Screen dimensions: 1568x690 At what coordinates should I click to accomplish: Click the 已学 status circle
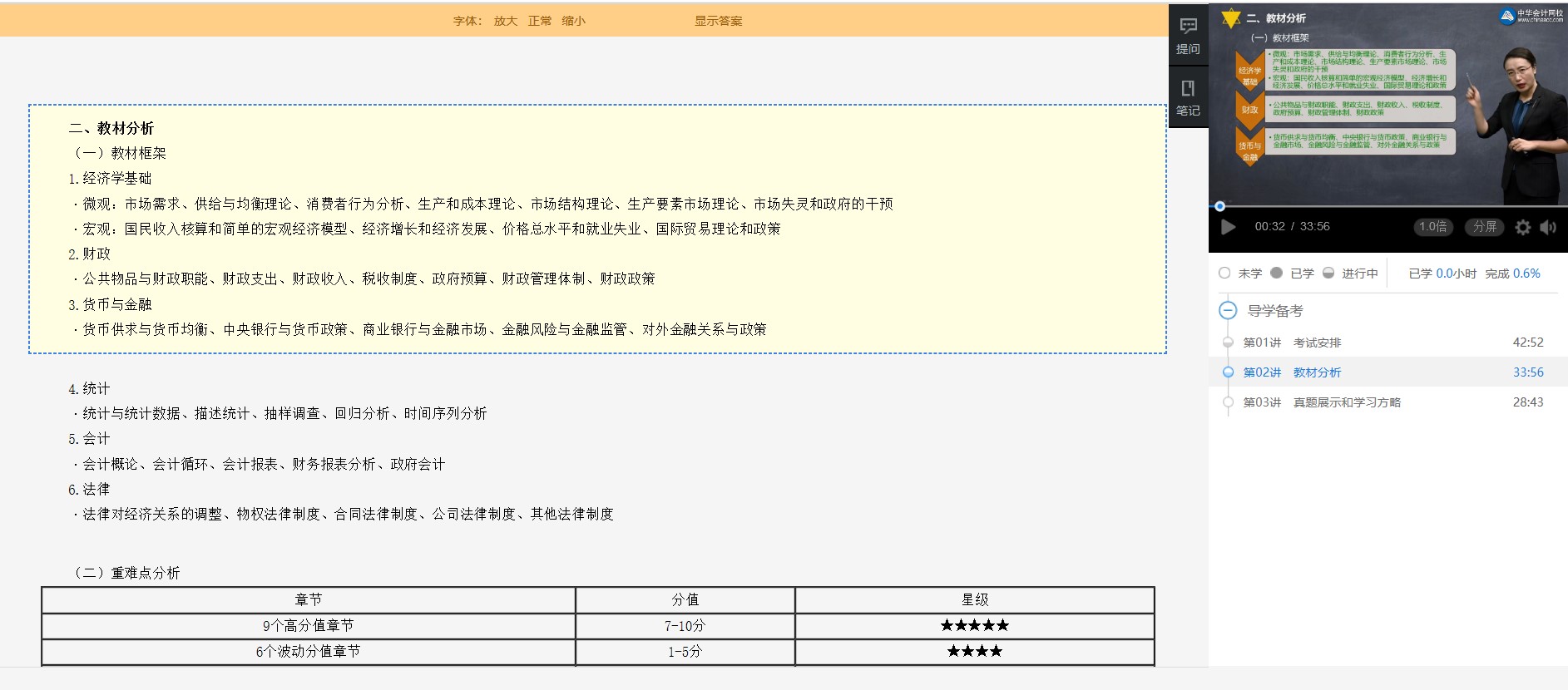[x=1277, y=273]
